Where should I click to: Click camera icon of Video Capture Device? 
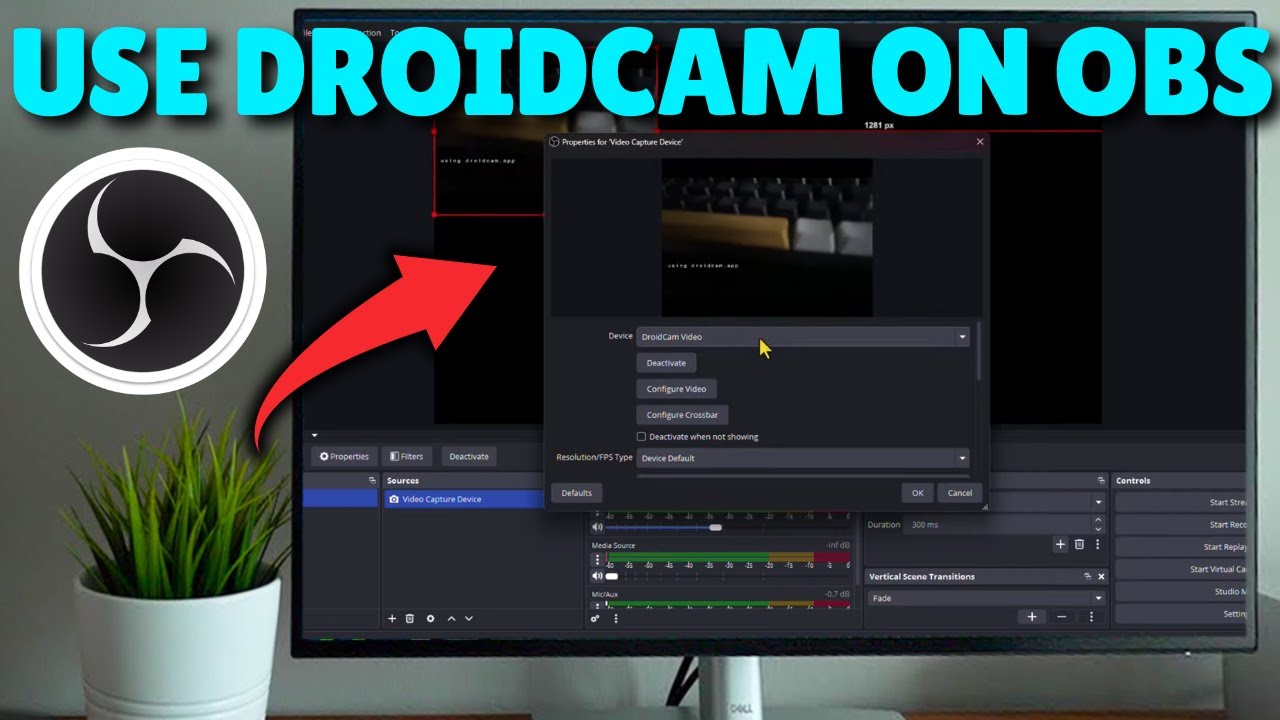tap(394, 499)
